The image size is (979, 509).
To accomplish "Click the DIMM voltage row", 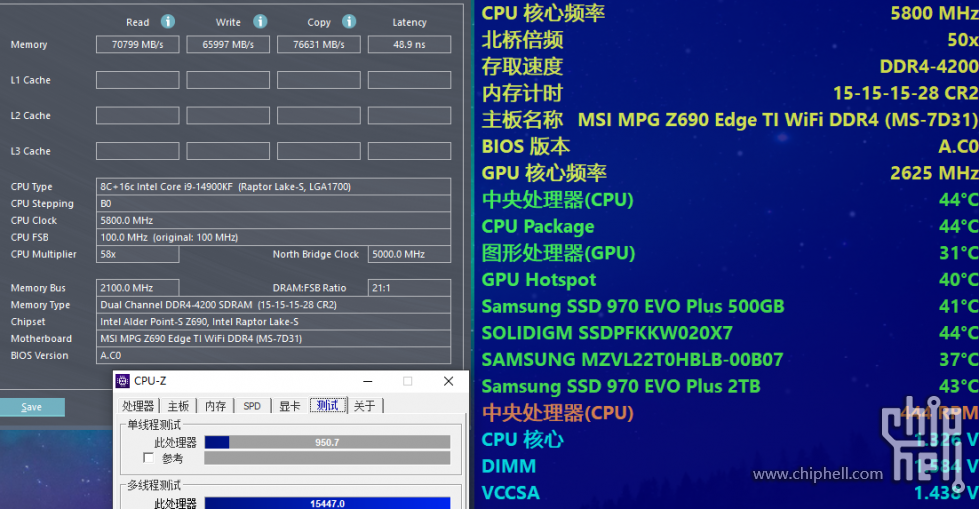I will pos(729,467).
